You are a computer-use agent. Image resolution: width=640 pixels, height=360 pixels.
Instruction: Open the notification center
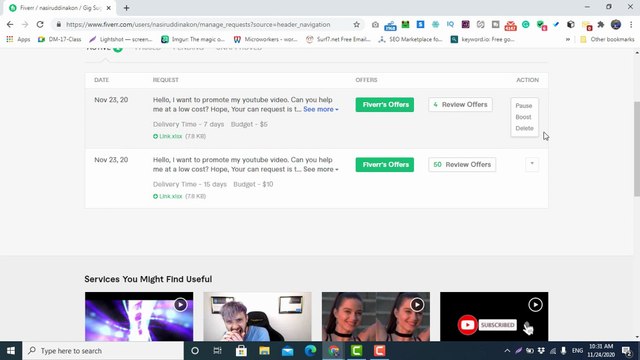coord(627,351)
